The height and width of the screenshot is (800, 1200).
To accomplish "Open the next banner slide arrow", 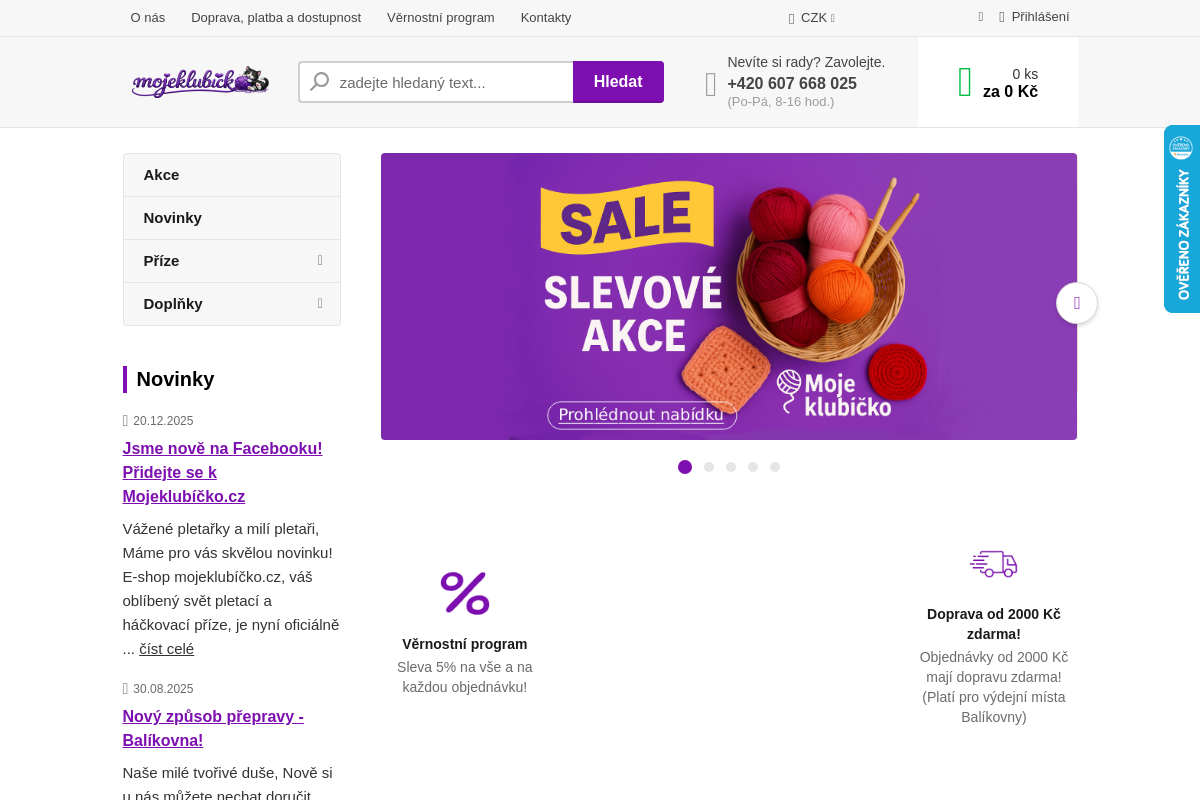I will coord(1076,303).
